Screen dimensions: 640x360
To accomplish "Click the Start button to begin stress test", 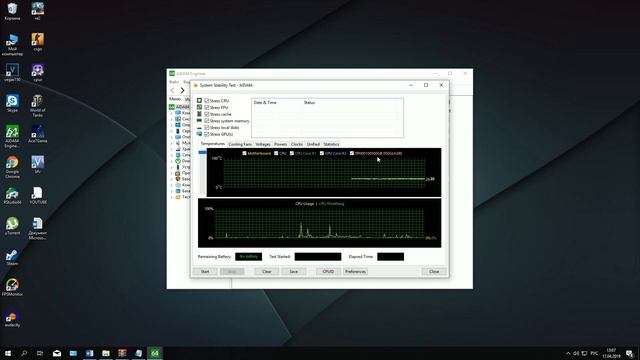I will (x=205, y=271).
